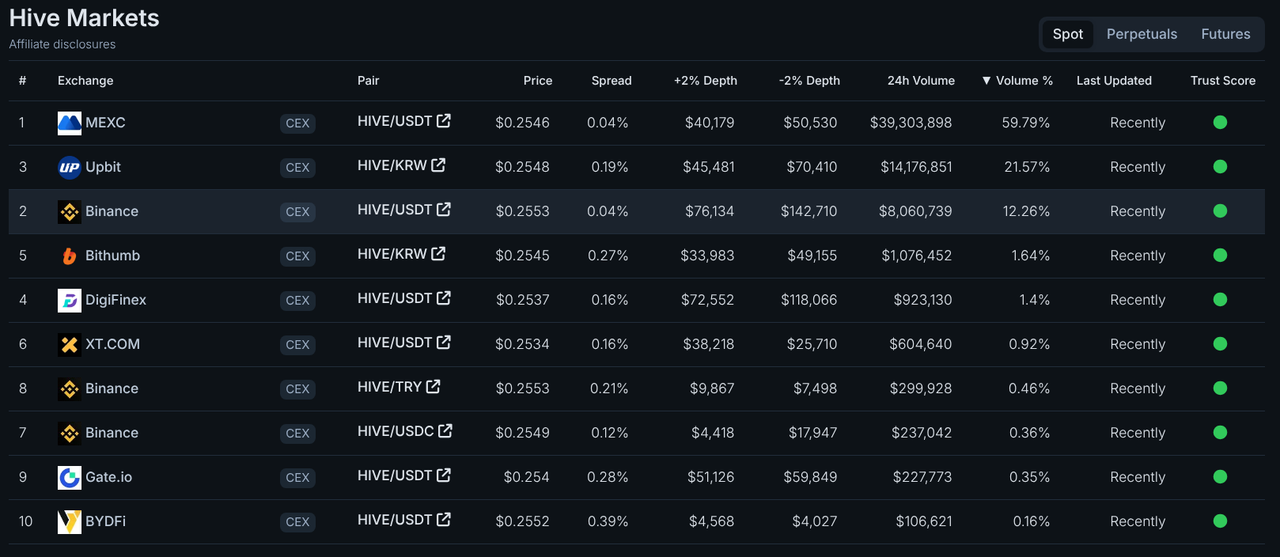This screenshot has width=1280, height=557.
Task: Open the Affiliate disclosures link
Action: 62,45
